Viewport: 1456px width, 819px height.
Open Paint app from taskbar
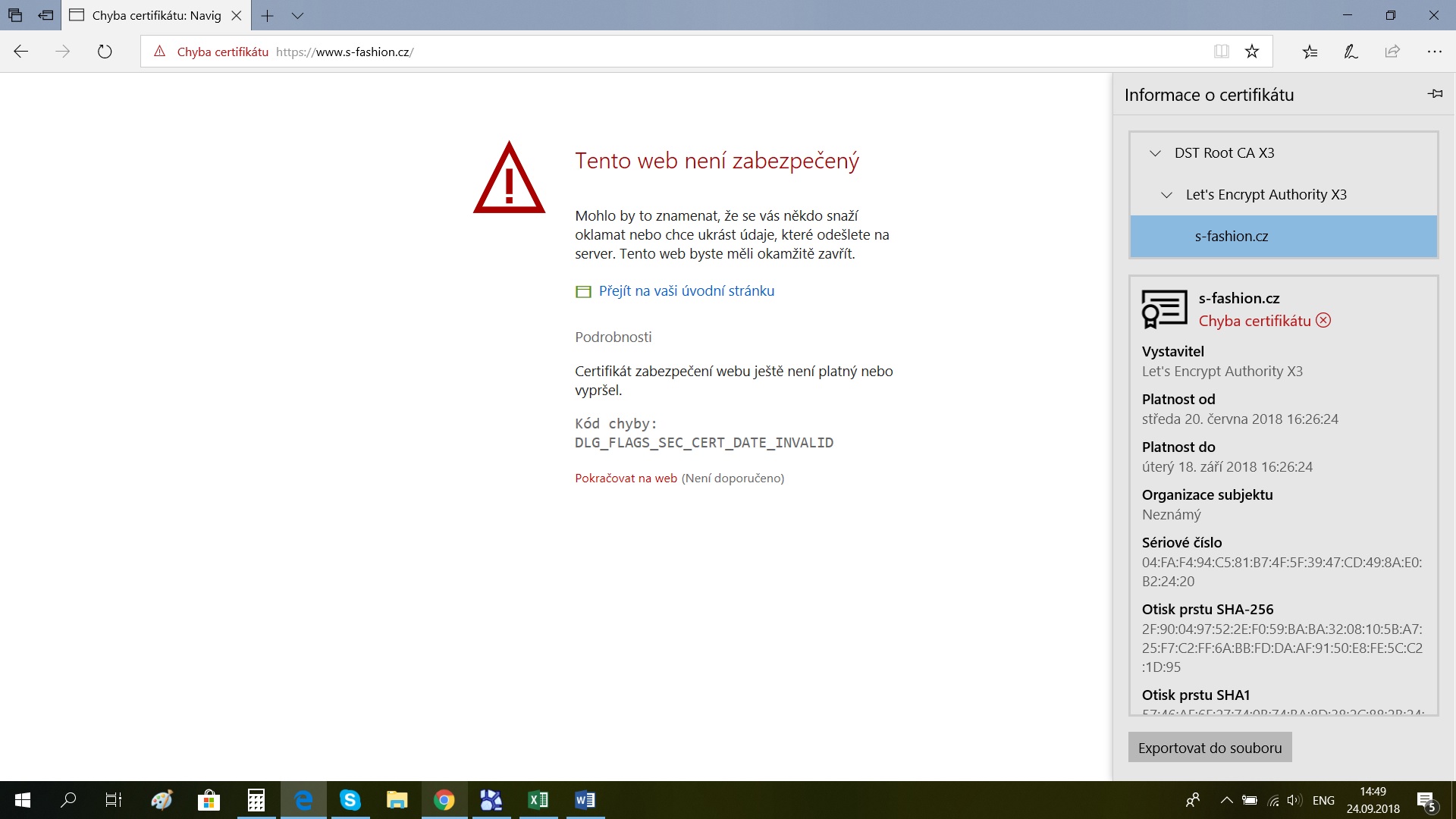tap(162, 800)
